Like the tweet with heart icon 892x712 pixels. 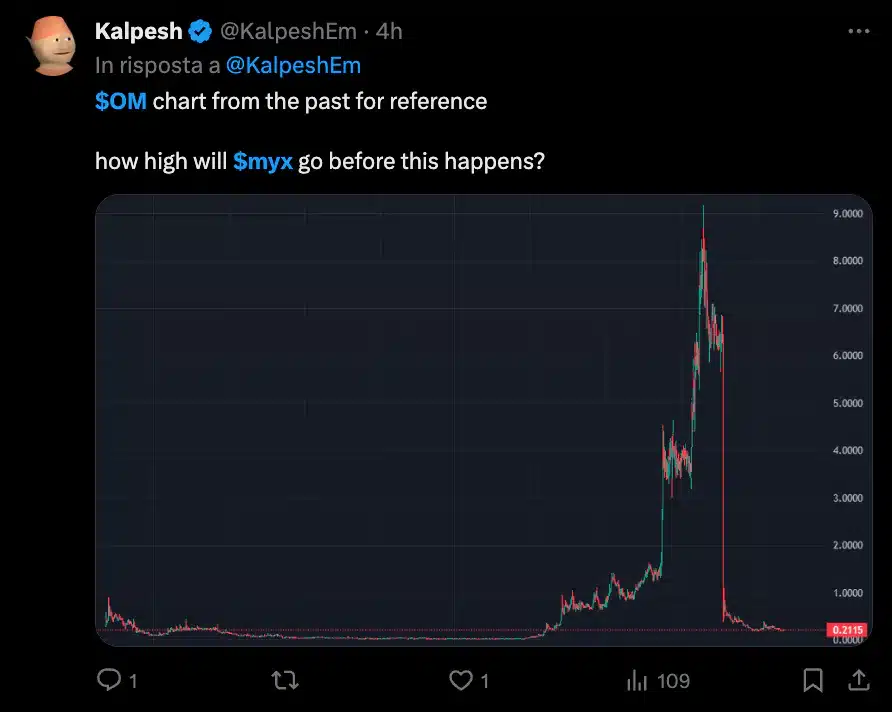point(460,681)
